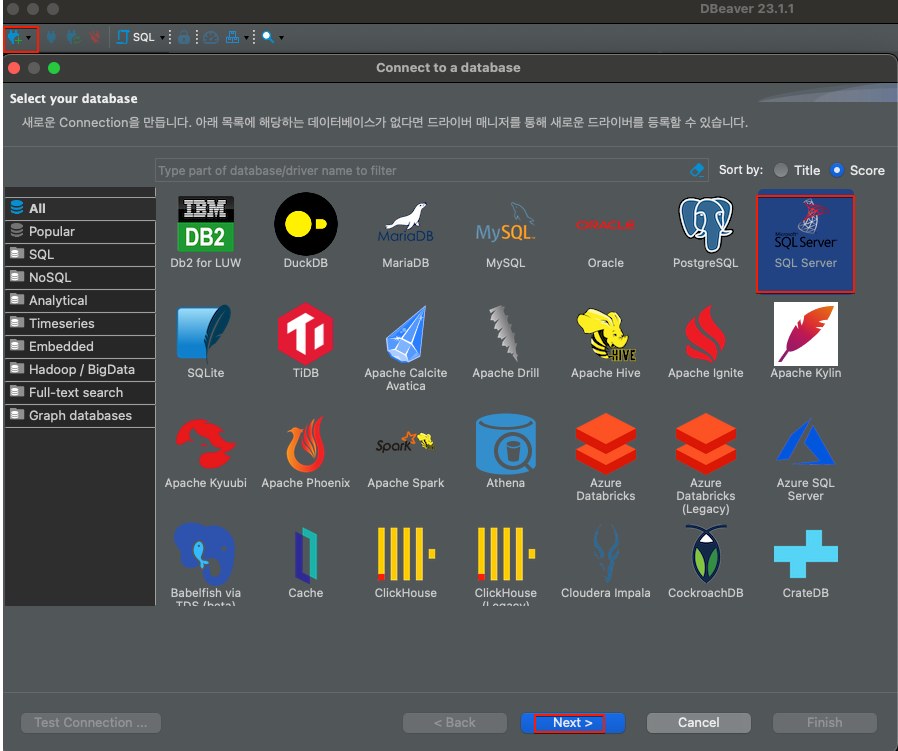
Task: Click the database filter text field
Action: [x=420, y=171]
